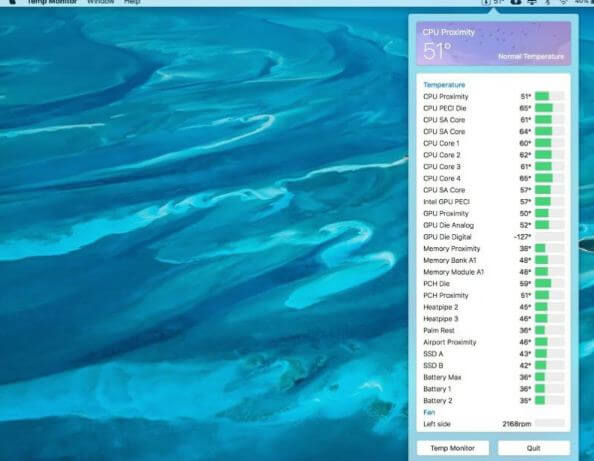Select the 'PCH Proximity' row label

pyautogui.click(x=446, y=295)
